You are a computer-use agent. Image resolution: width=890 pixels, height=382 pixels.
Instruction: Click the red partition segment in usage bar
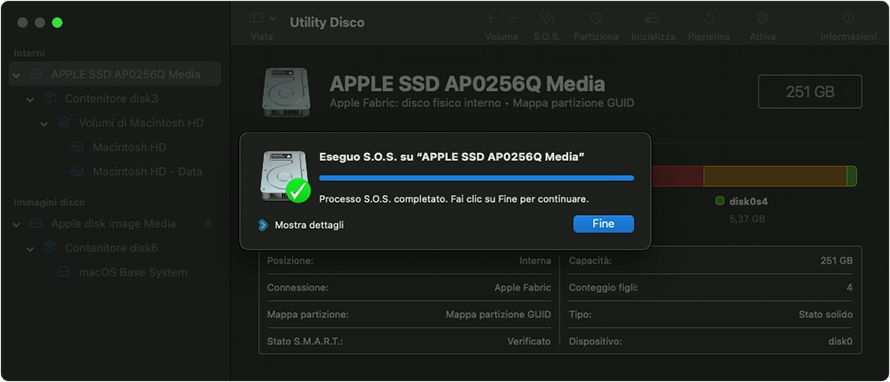(678, 177)
